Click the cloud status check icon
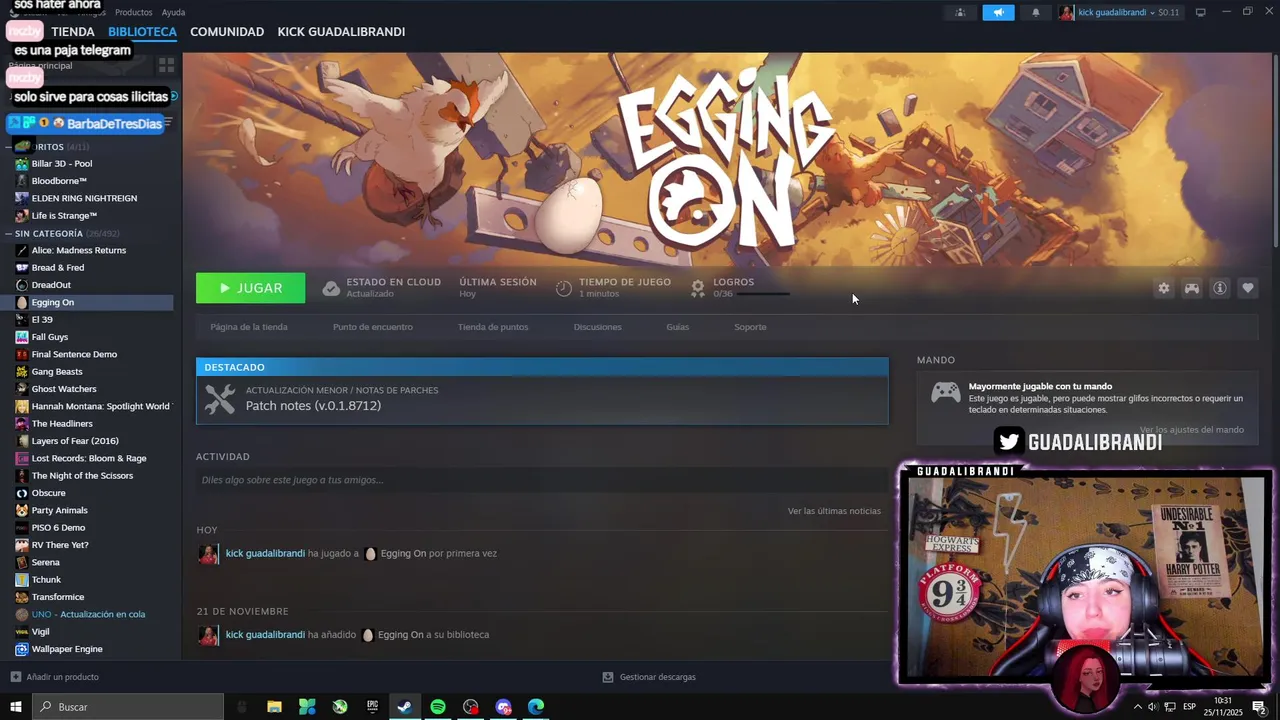1280x720 pixels. (331, 288)
